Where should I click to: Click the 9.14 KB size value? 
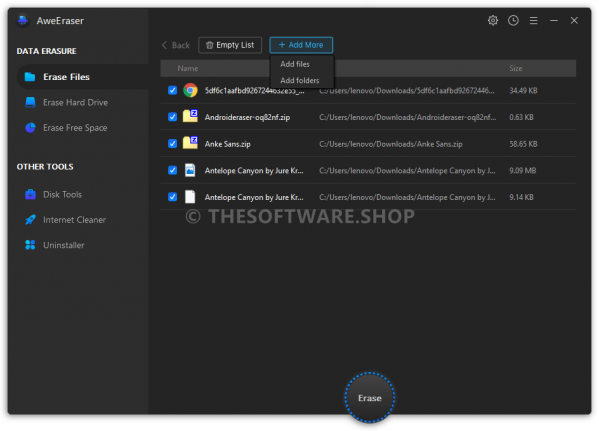coord(521,197)
